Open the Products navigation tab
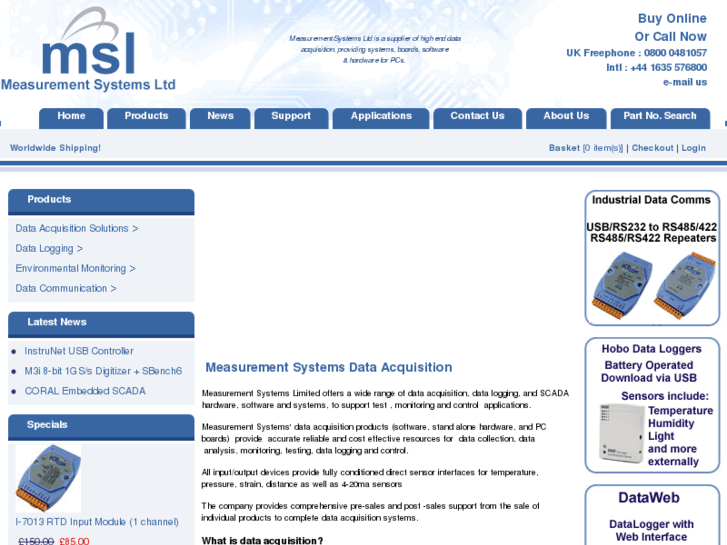Screen dimensions: 727x545 click(x=146, y=117)
